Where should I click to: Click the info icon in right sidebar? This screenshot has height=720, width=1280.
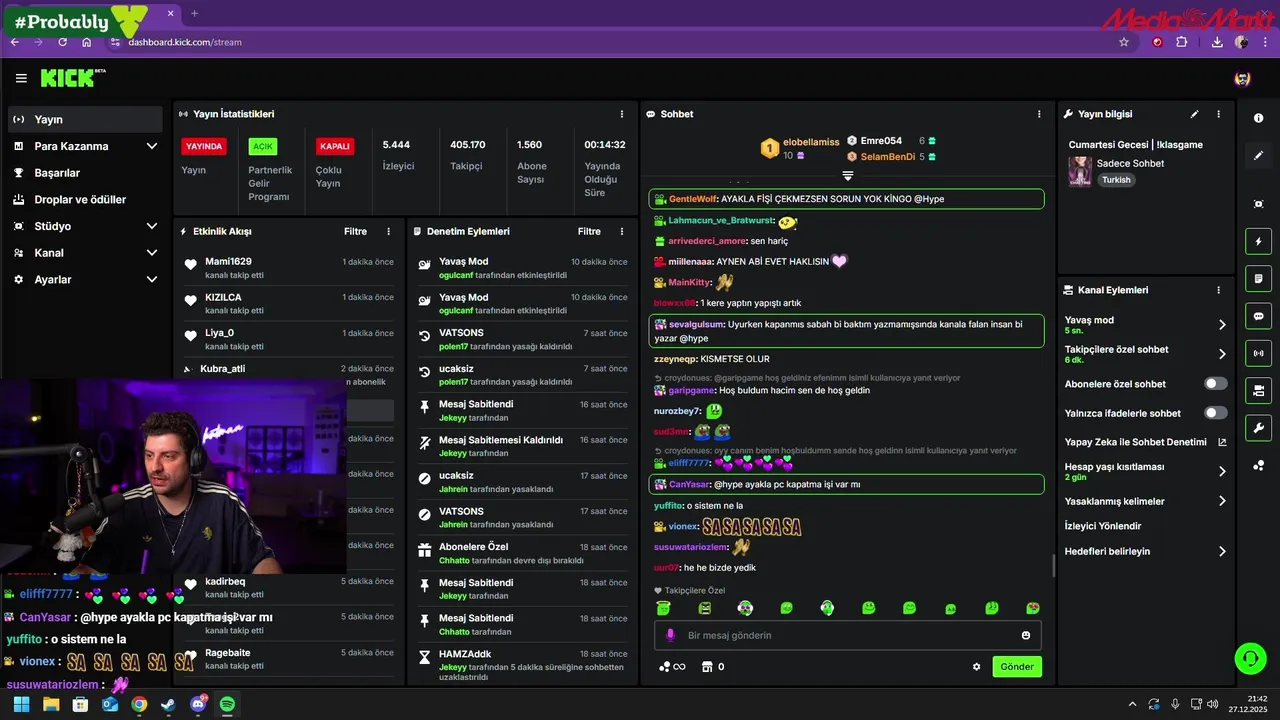1258,118
